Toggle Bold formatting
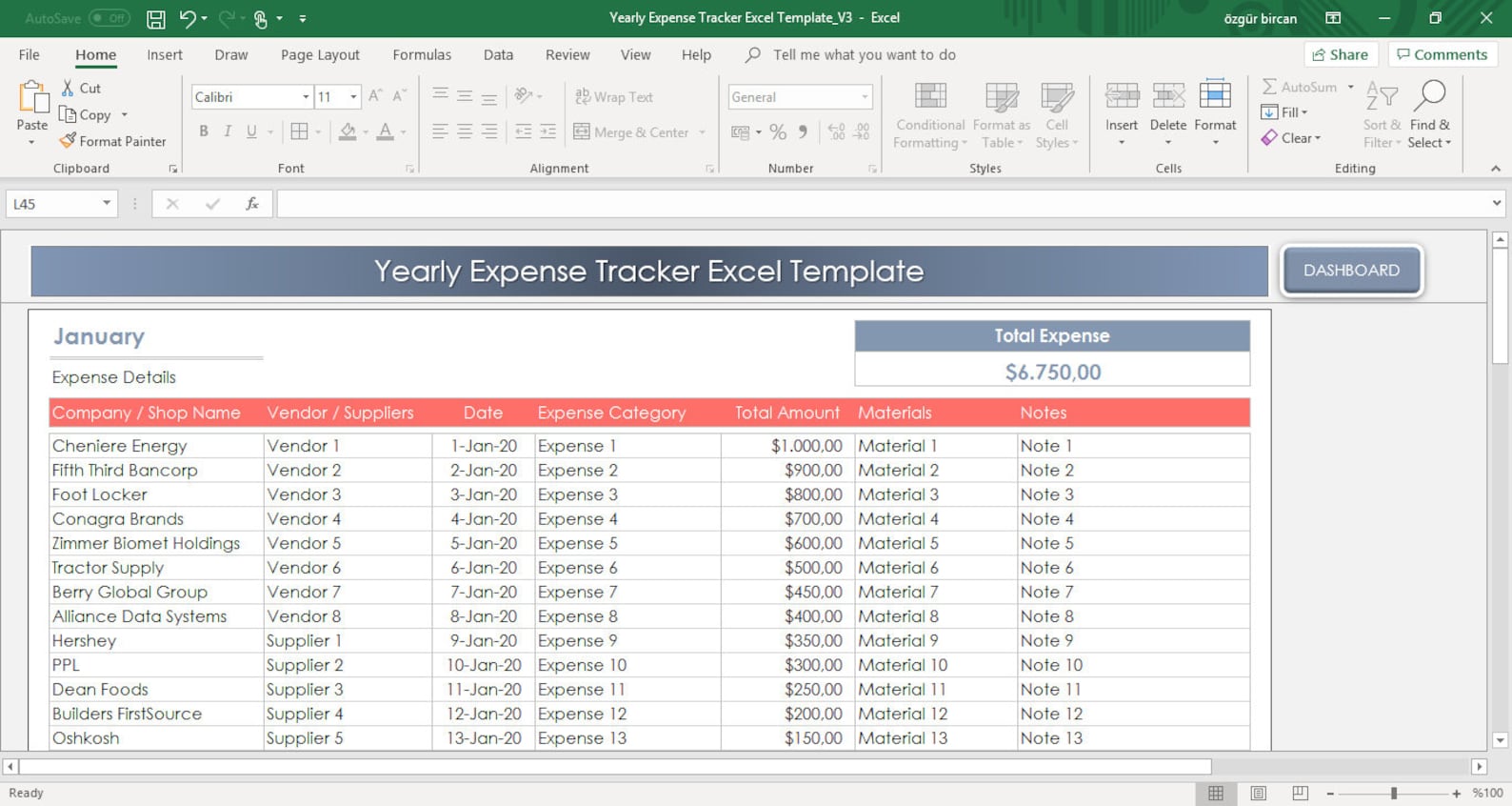This screenshot has width=1512, height=806. (203, 131)
